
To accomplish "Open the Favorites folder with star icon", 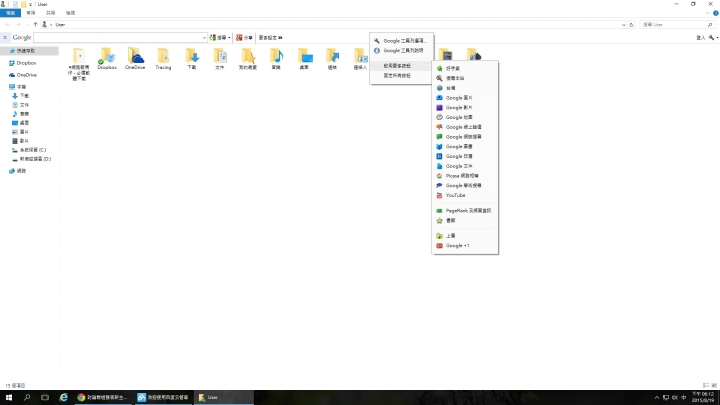I will tap(248, 58).
